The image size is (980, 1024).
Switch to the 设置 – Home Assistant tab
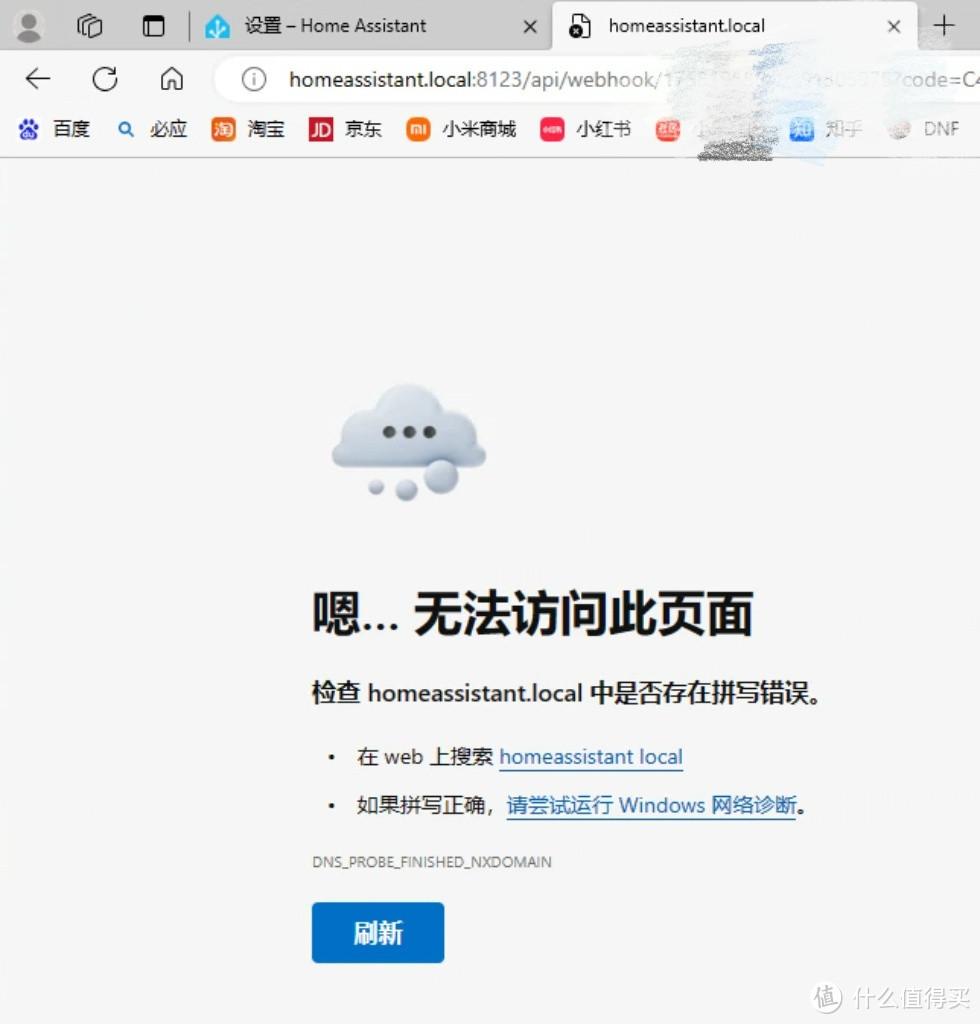pyautogui.click(x=335, y=26)
